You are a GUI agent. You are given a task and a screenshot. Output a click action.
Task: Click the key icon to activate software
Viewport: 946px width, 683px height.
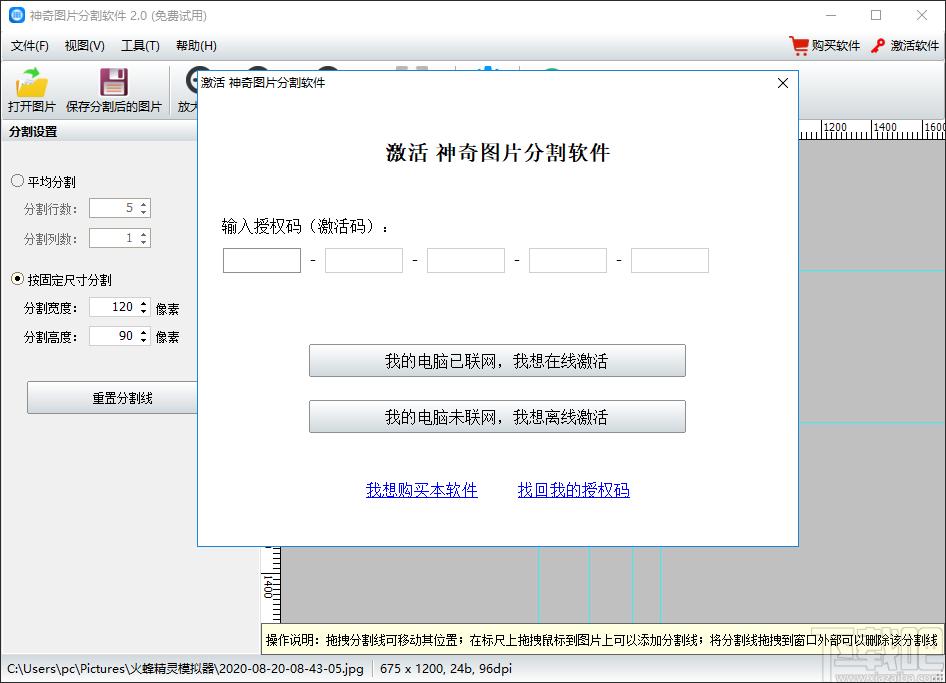pyautogui.click(x=878, y=46)
